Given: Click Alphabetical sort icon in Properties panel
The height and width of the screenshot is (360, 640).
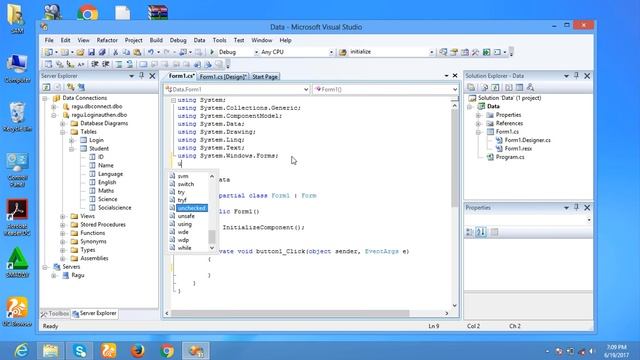Looking at the screenshot, I should [481, 232].
